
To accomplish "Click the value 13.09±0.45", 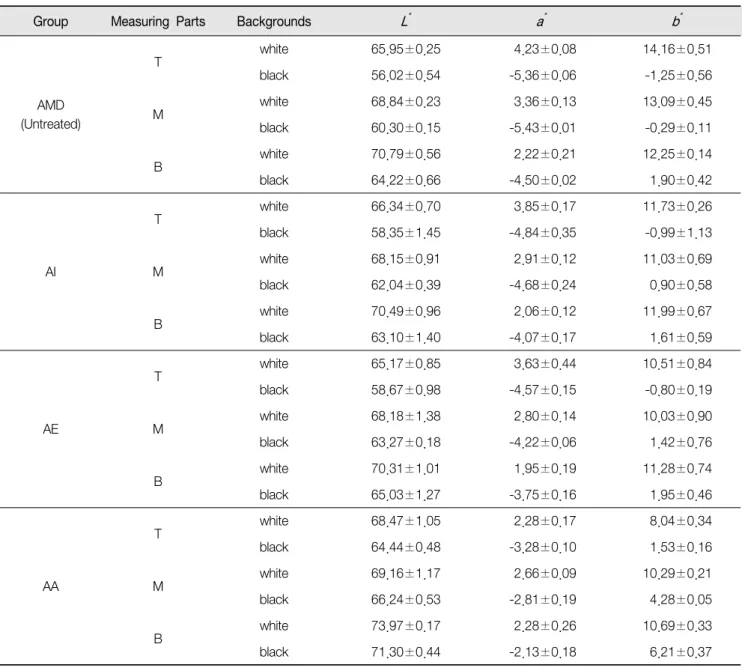I will click(x=677, y=102).
